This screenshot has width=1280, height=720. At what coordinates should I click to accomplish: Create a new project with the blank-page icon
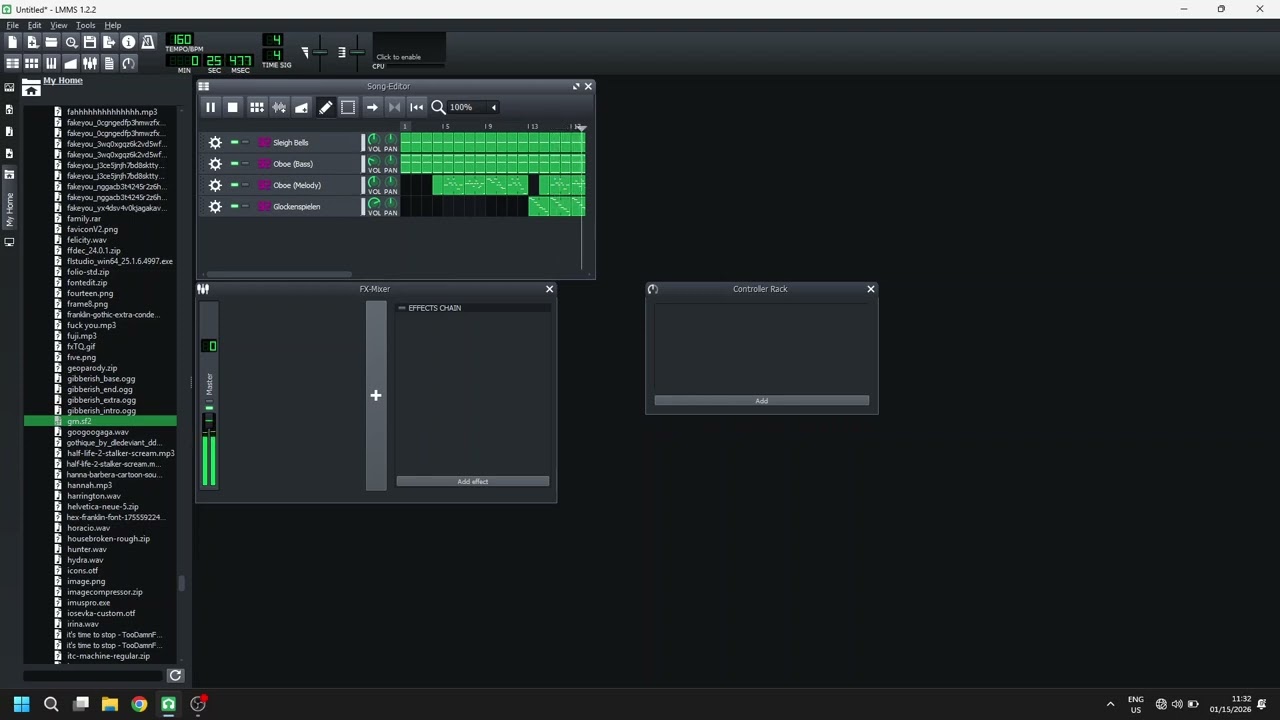click(x=12, y=42)
